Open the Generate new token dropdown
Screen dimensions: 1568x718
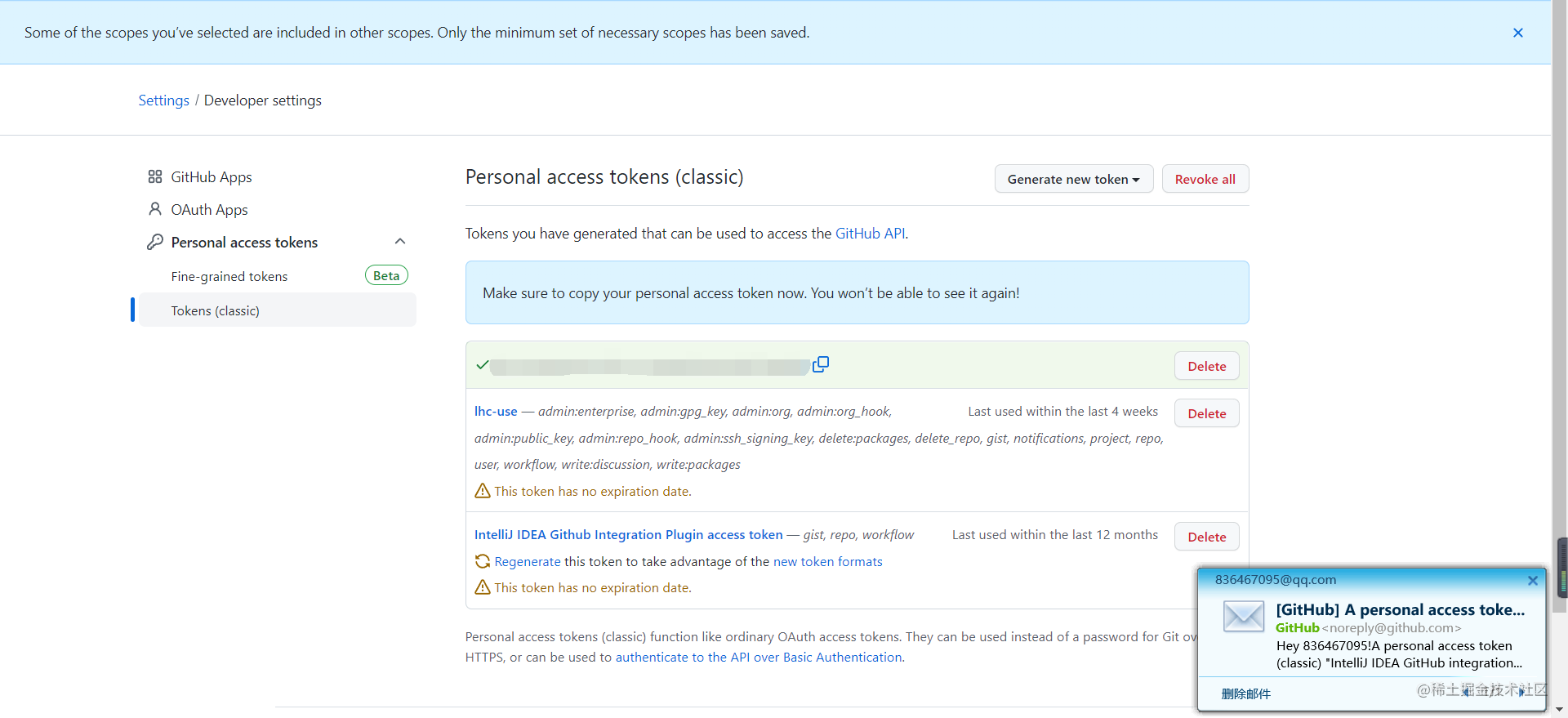tap(1074, 179)
